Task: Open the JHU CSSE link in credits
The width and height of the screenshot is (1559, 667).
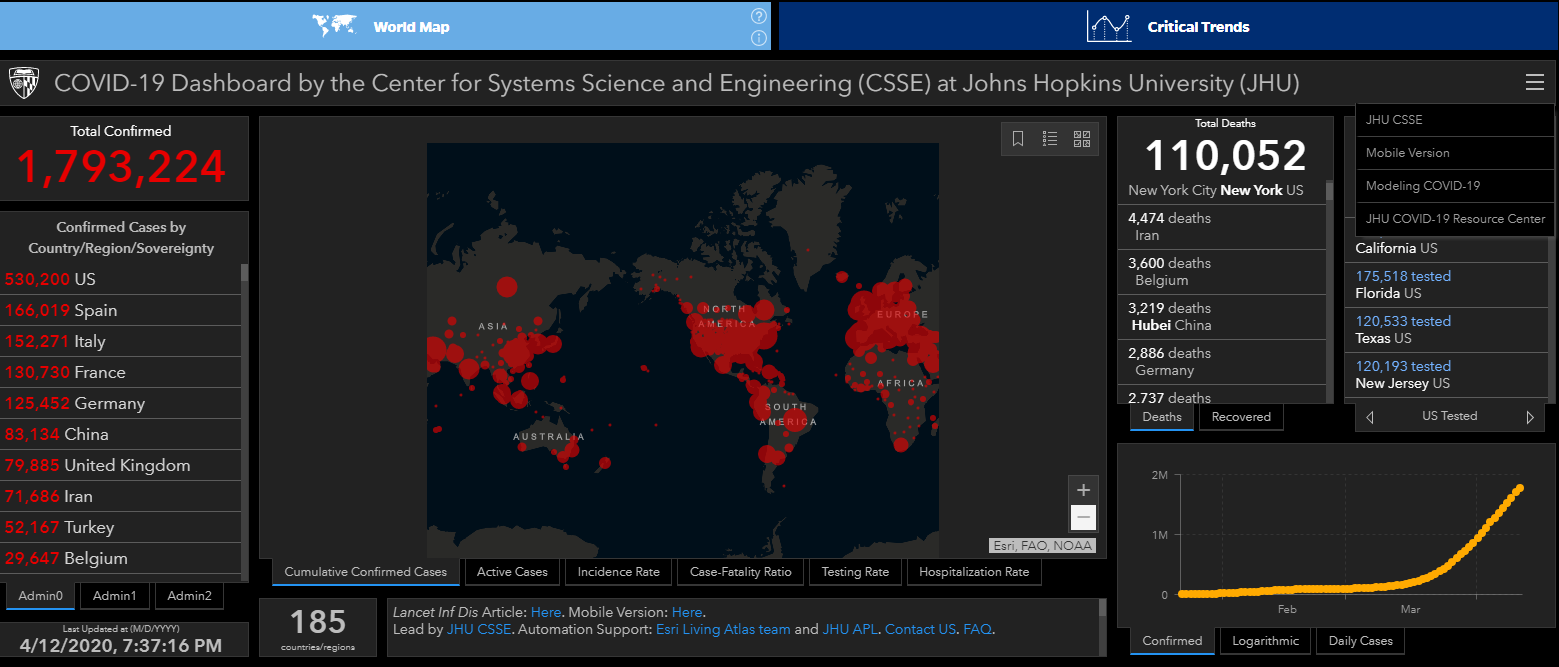Action: point(477,629)
